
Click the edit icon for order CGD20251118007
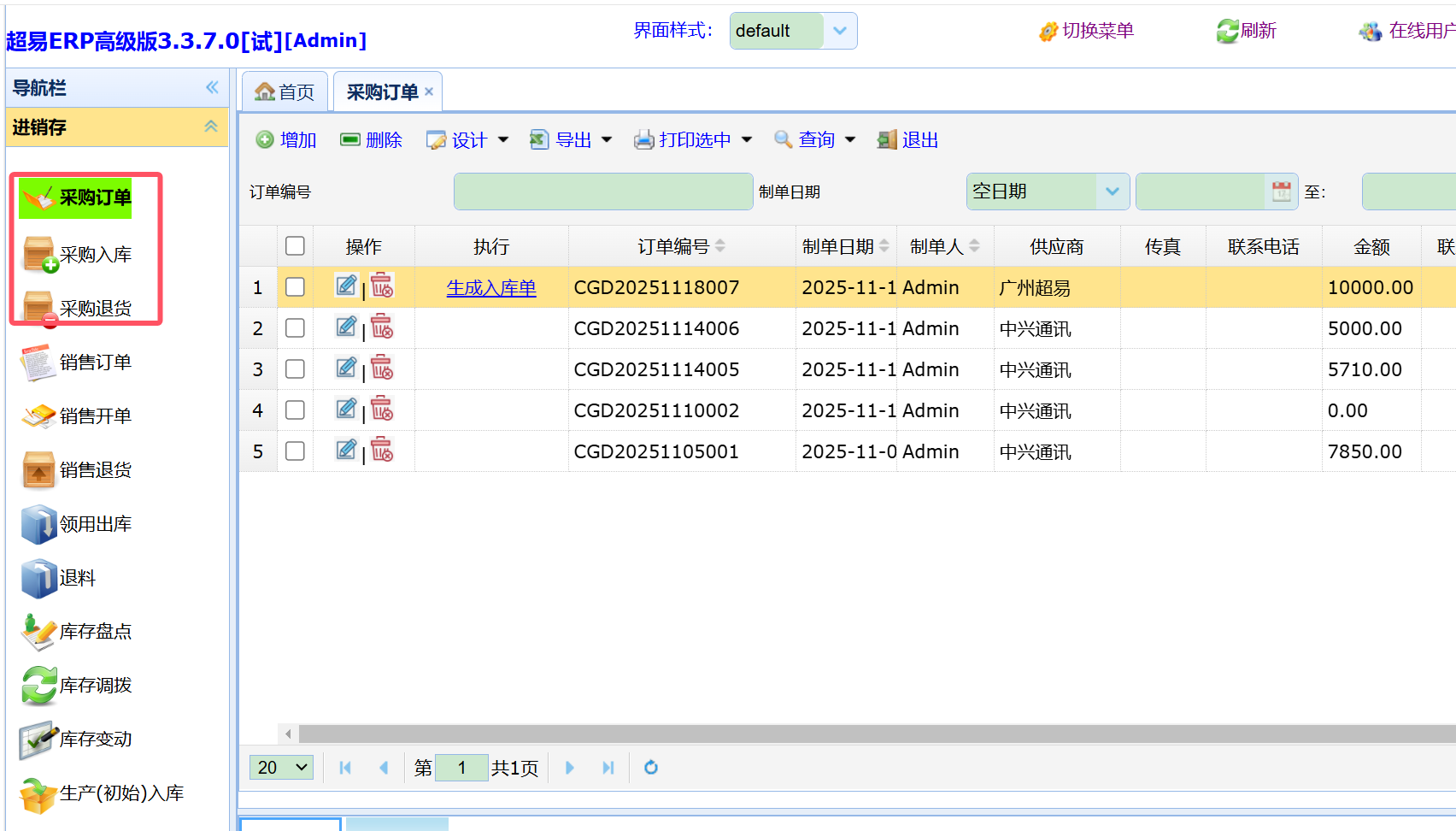pyautogui.click(x=345, y=286)
